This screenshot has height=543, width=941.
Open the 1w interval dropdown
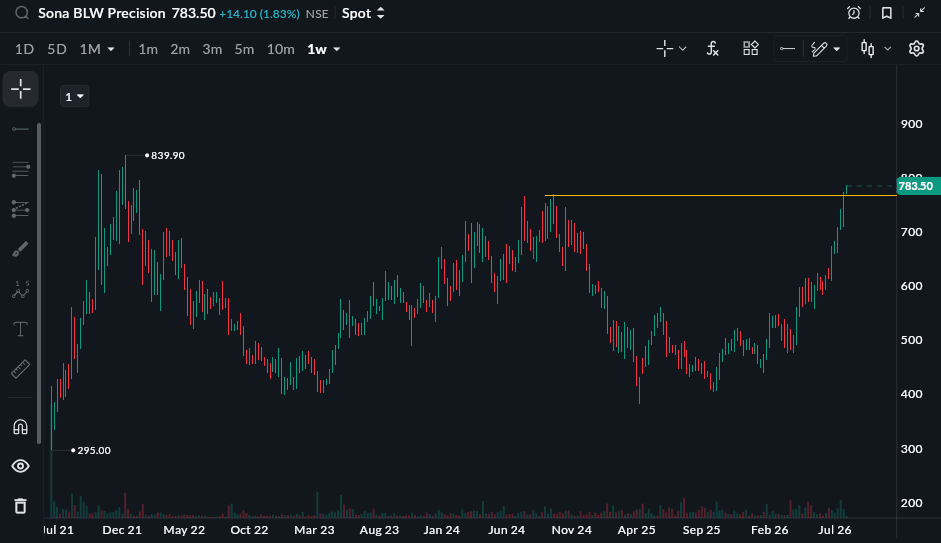(324, 49)
